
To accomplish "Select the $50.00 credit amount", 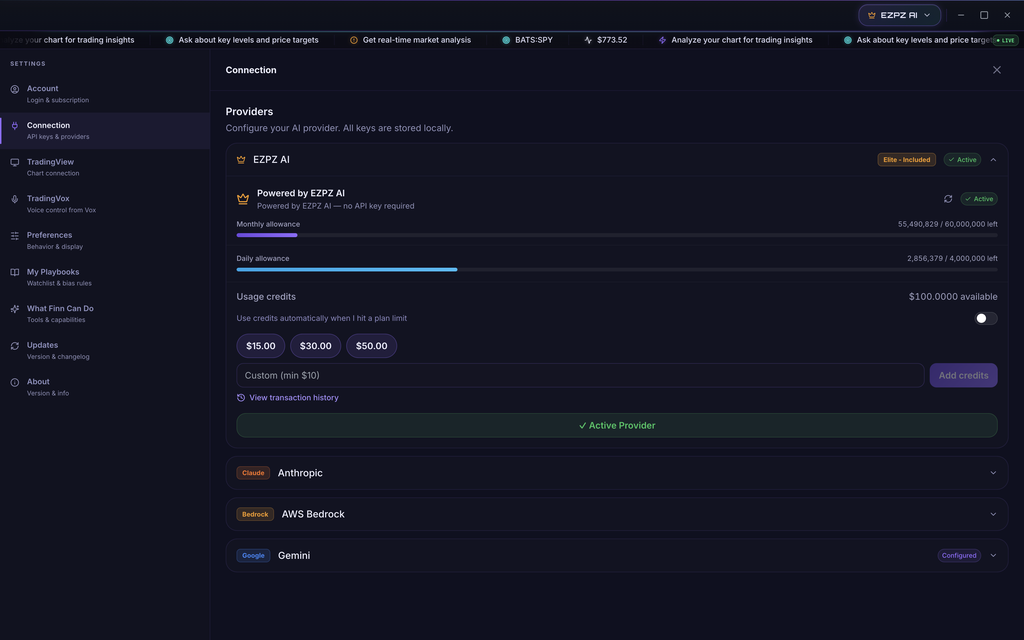I will click(x=372, y=345).
